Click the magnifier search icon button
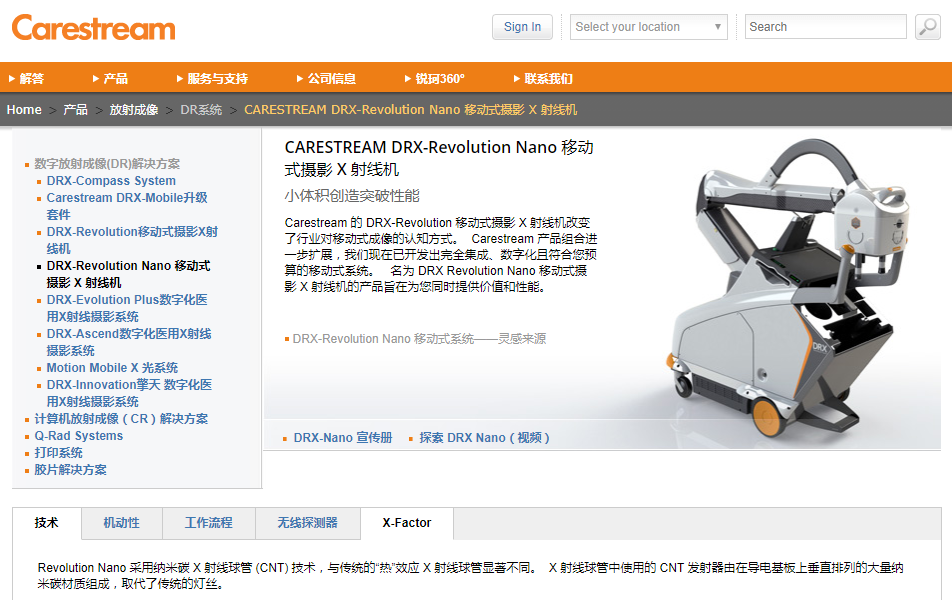The height and width of the screenshot is (600, 952). point(928,27)
